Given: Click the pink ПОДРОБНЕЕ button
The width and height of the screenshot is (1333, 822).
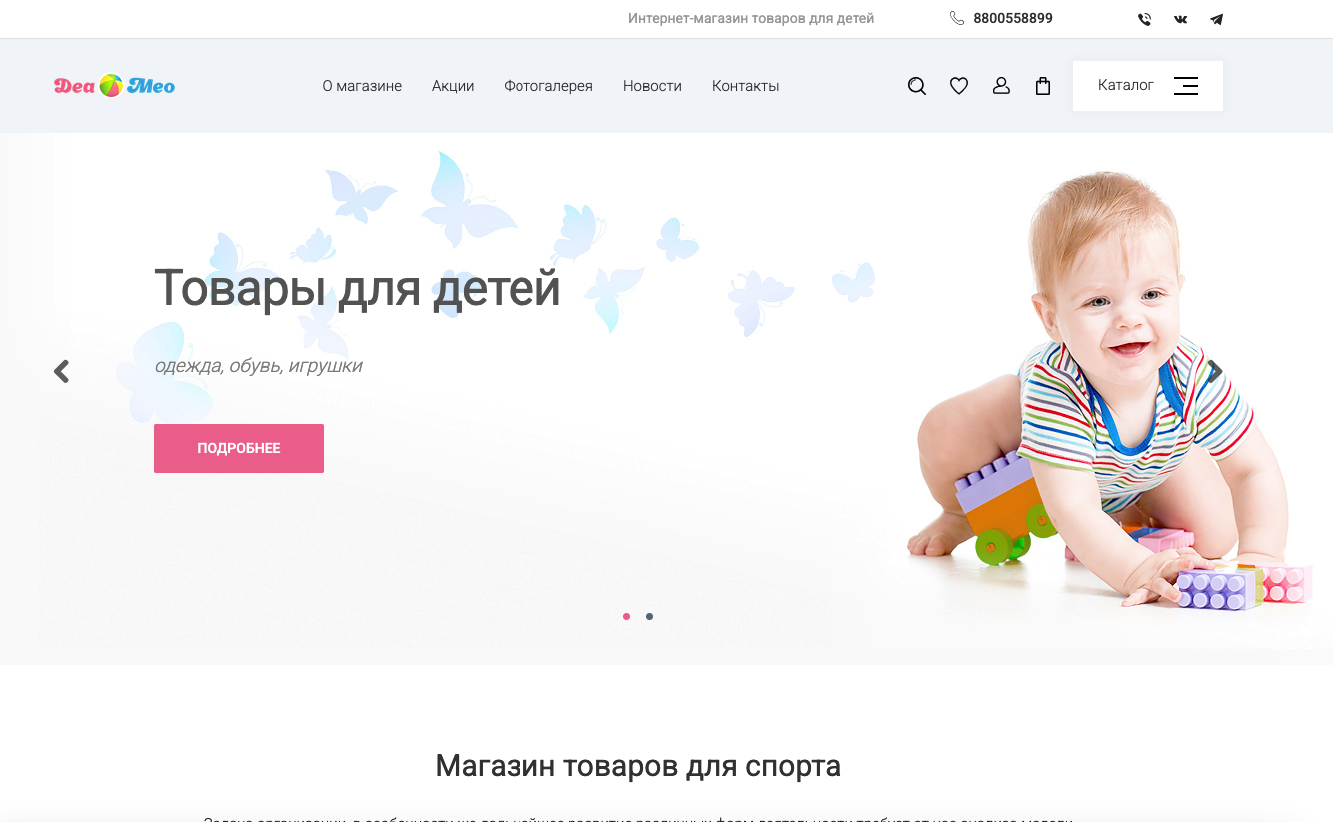Looking at the screenshot, I should (239, 448).
